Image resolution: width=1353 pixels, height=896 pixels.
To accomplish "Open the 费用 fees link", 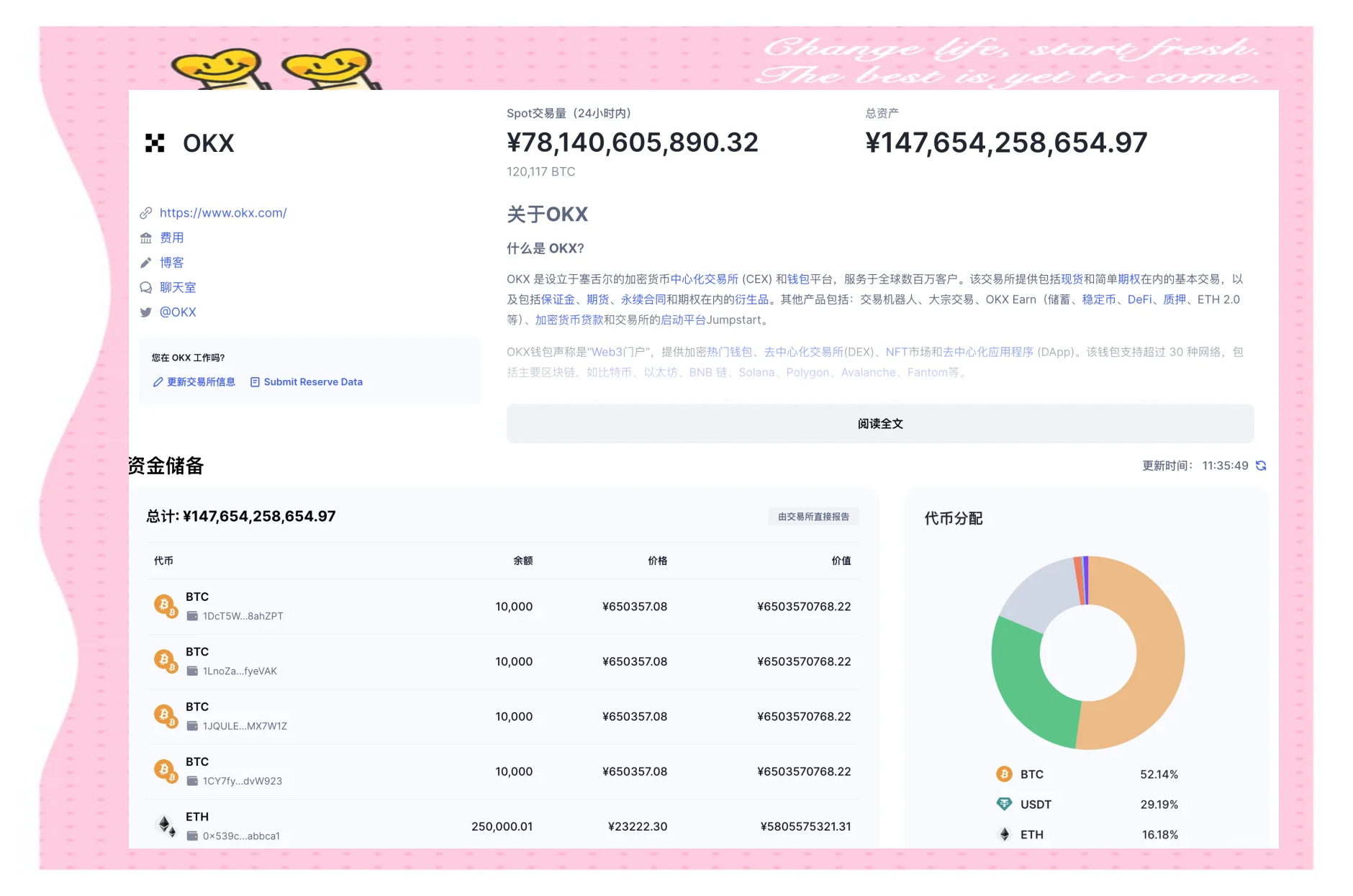I will click(172, 237).
